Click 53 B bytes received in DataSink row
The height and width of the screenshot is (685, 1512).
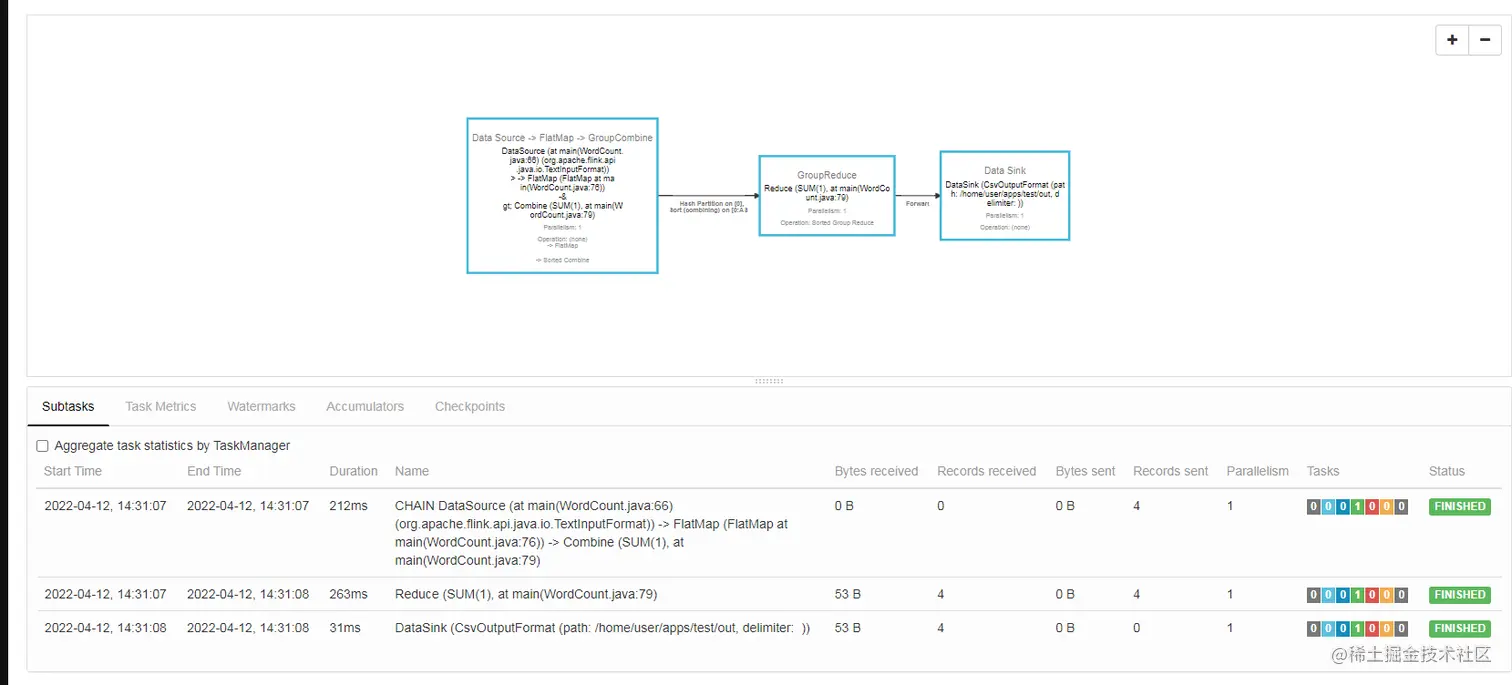848,628
